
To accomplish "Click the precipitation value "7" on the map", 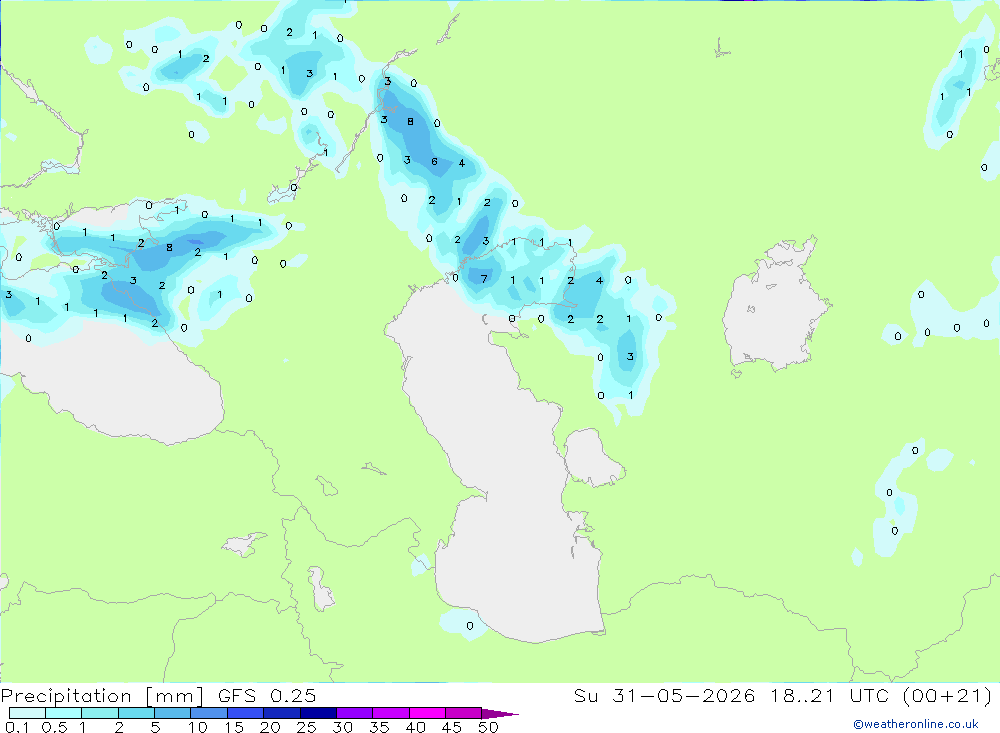I will click(484, 279).
